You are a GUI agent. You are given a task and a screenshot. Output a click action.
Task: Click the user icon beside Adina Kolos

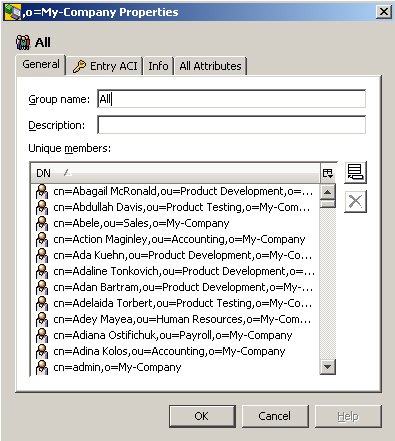click(42, 351)
